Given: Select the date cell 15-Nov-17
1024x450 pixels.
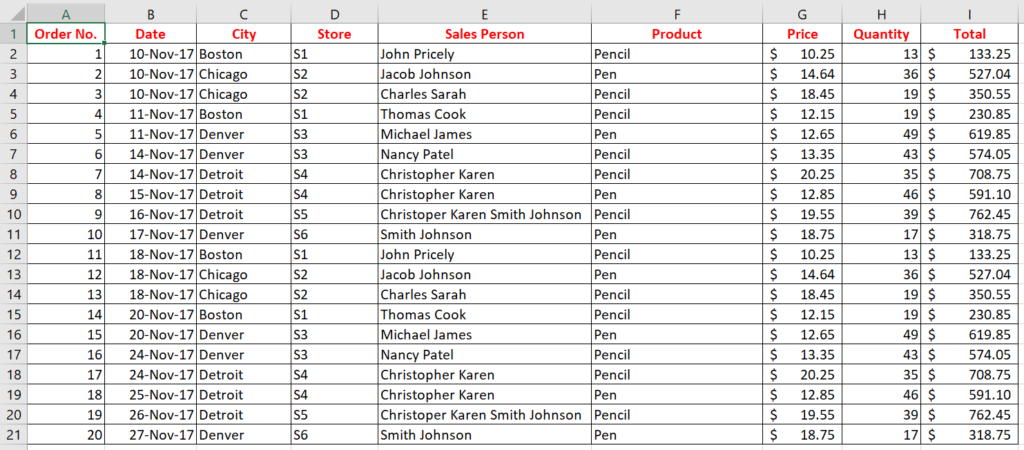Looking at the screenshot, I should [150, 194].
